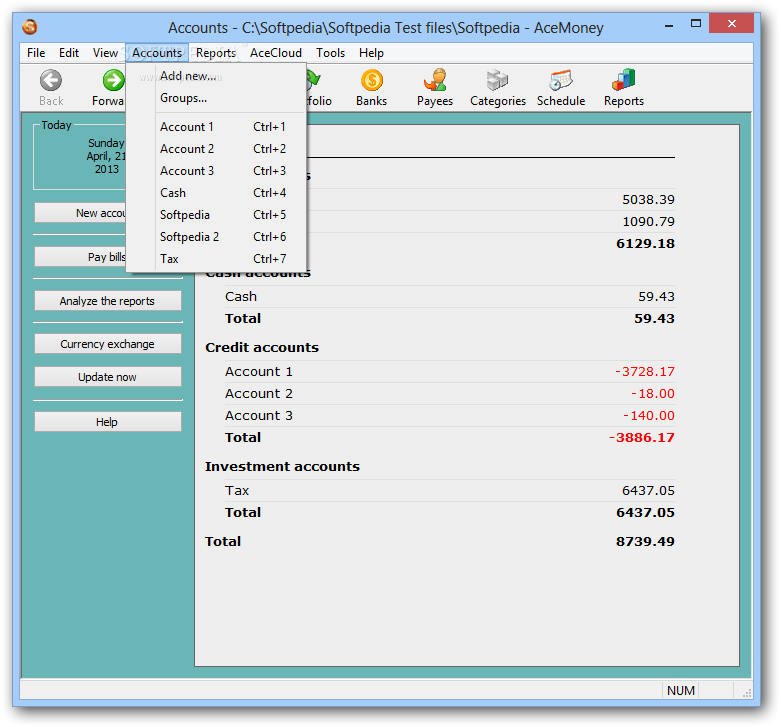Open Account 1 under Credit accounts

(x=450, y=371)
